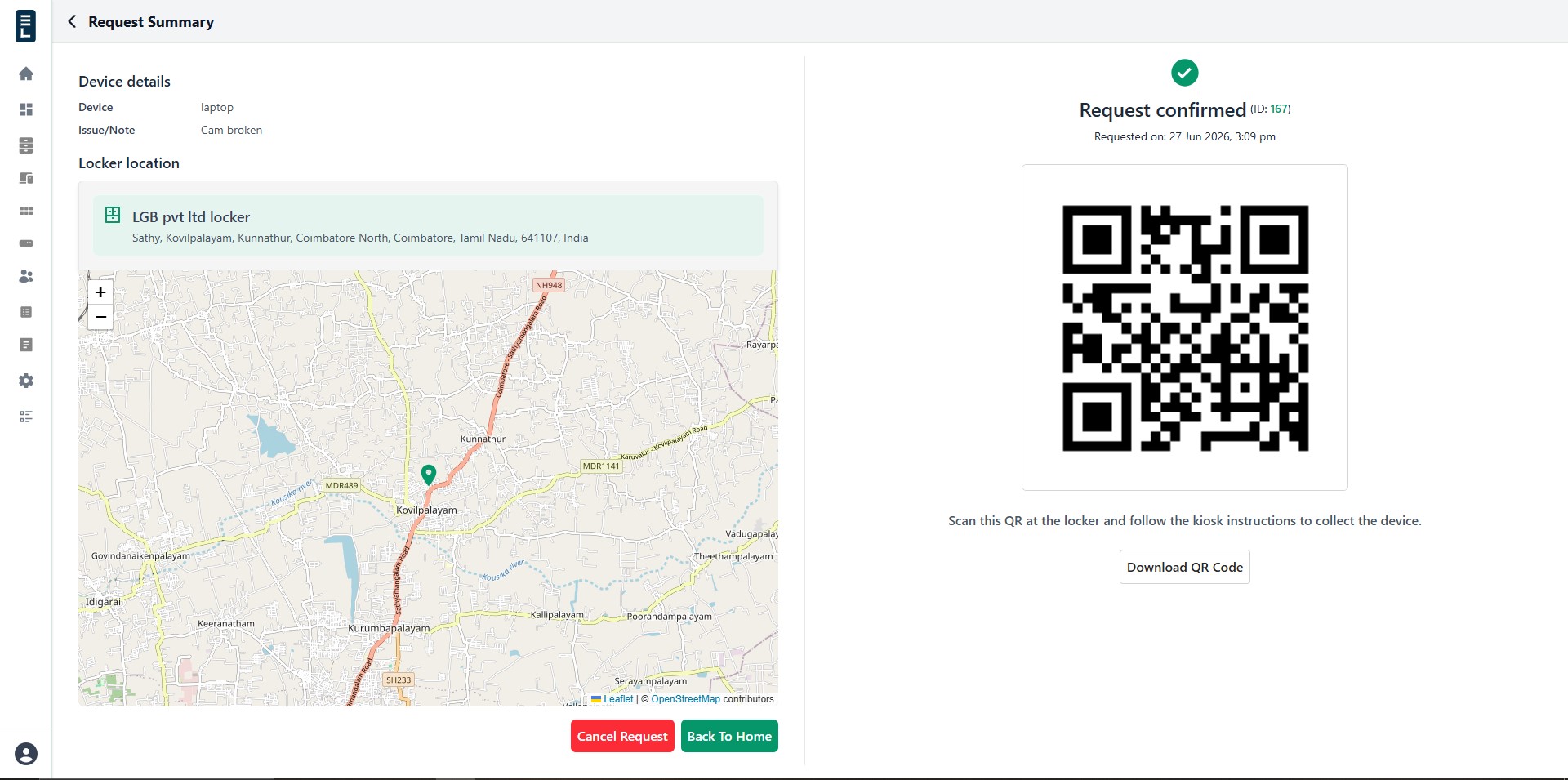Click the Keeranatham label on the map
The image size is (1568, 780).
point(226,623)
